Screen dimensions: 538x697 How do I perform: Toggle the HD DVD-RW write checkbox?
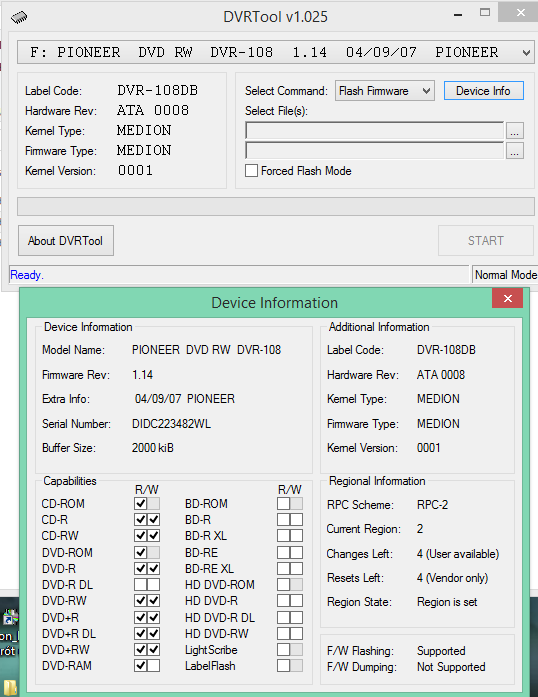pyautogui.click(x=296, y=633)
